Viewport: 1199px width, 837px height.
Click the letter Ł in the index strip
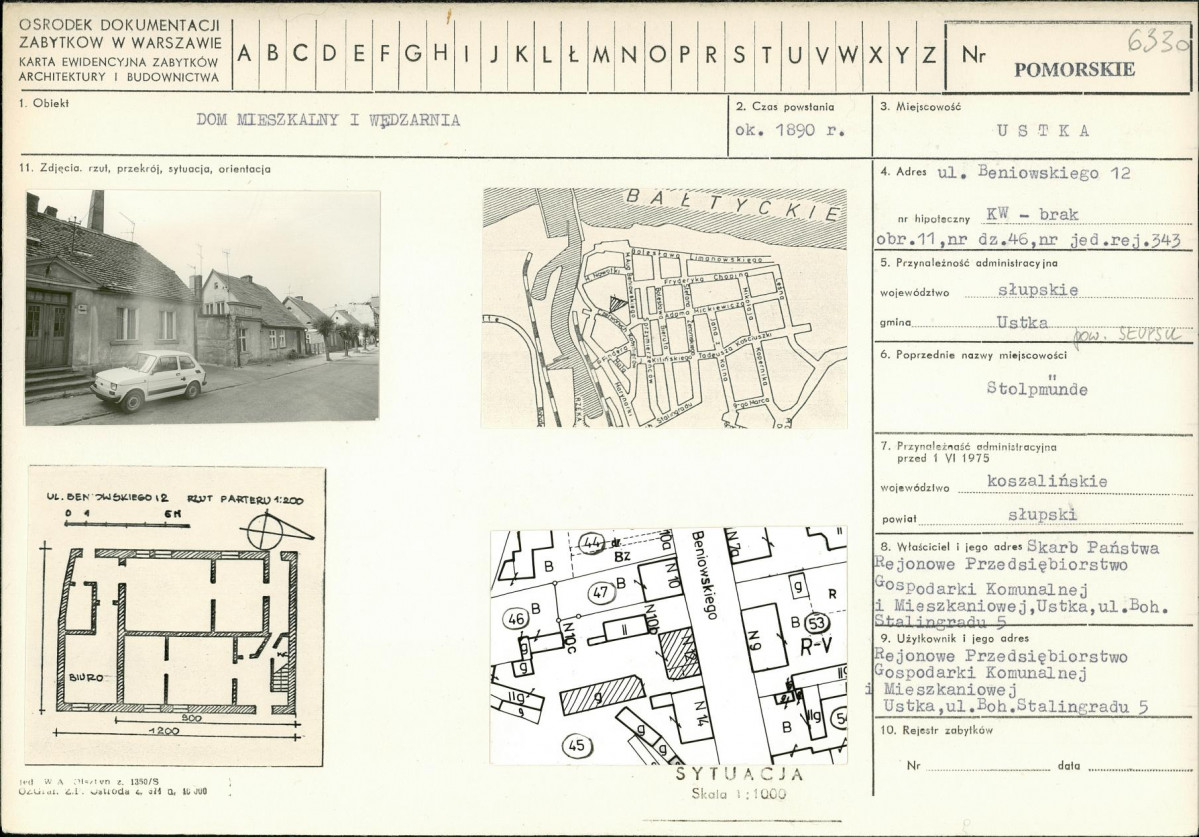[572, 54]
